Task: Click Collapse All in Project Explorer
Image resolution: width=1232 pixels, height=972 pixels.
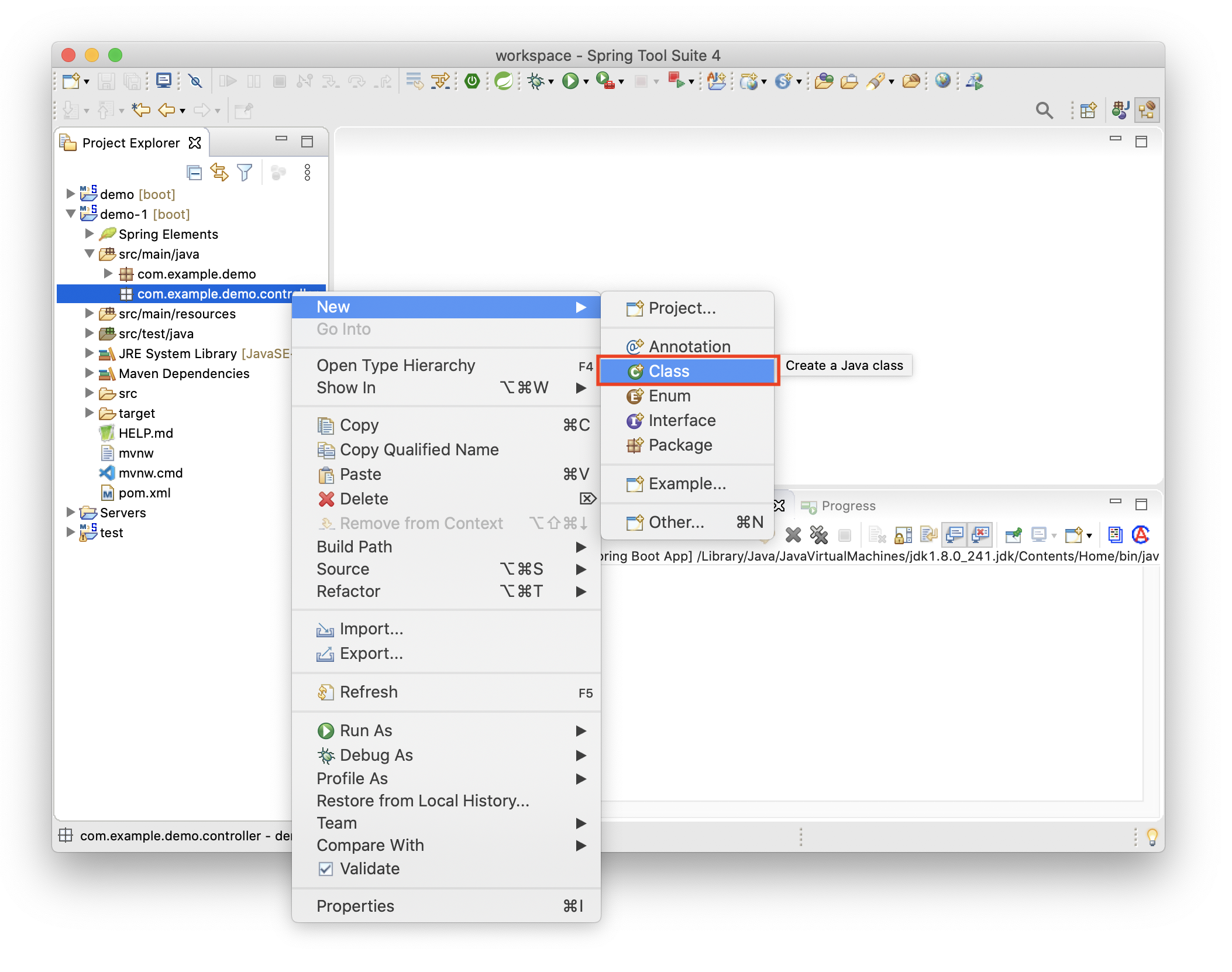Action: [194, 173]
